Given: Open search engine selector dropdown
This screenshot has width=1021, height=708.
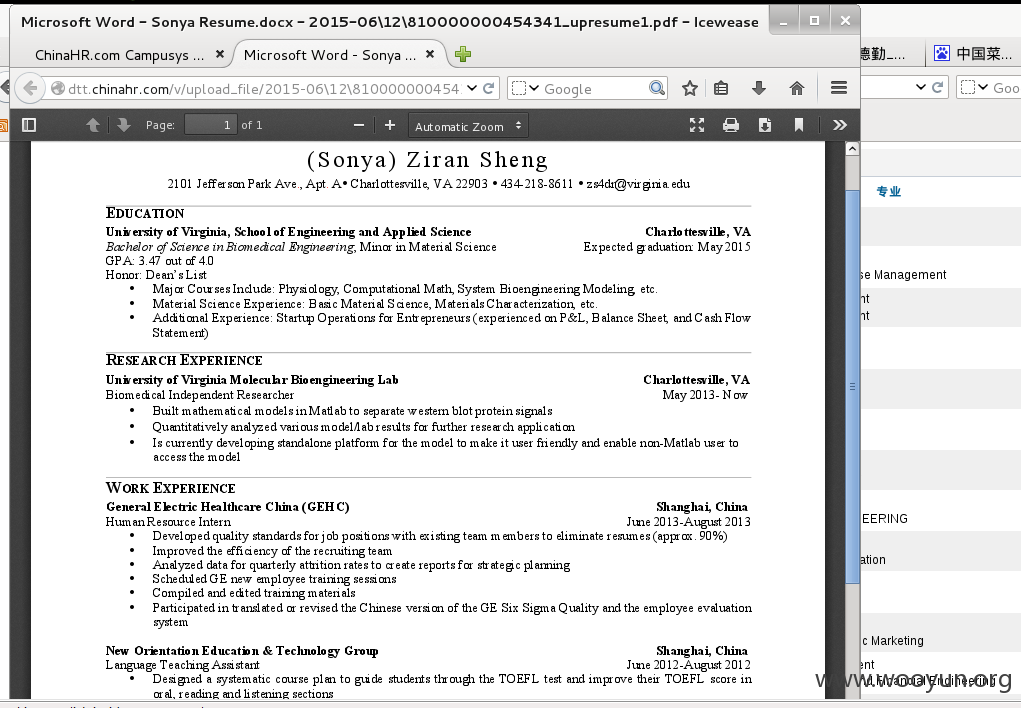Looking at the screenshot, I should point(525,89).
